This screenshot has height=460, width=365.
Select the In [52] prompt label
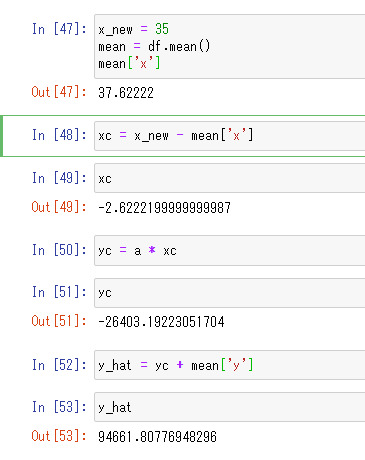(59, 365)
